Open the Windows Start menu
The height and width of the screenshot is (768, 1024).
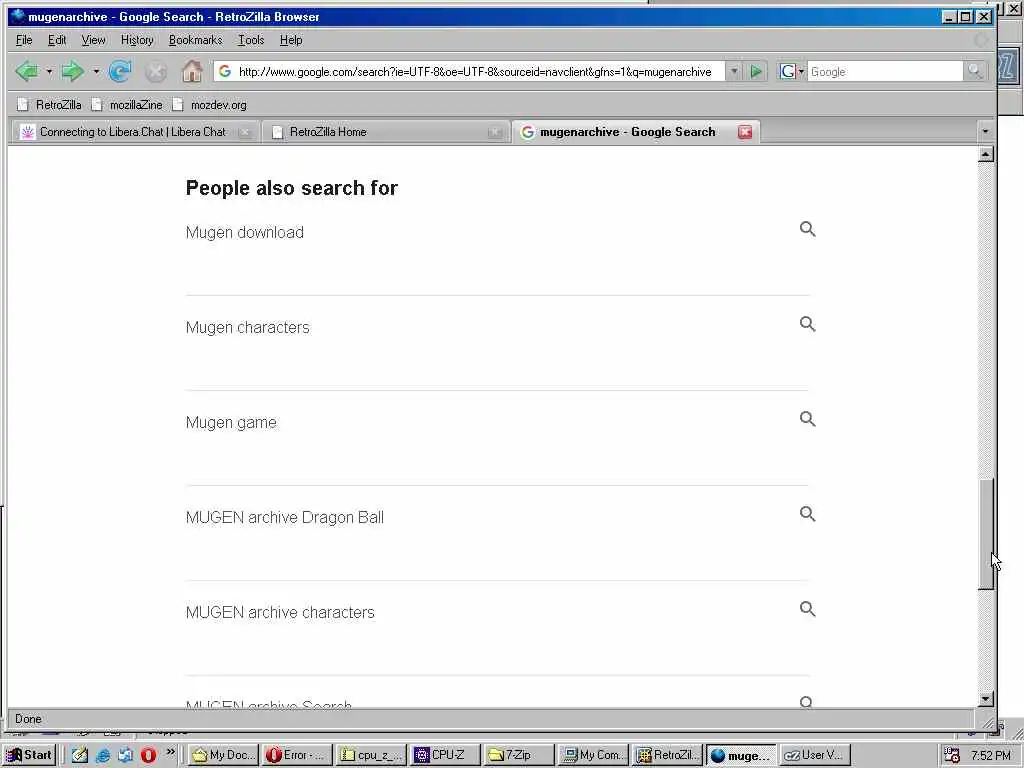(29, 755)
